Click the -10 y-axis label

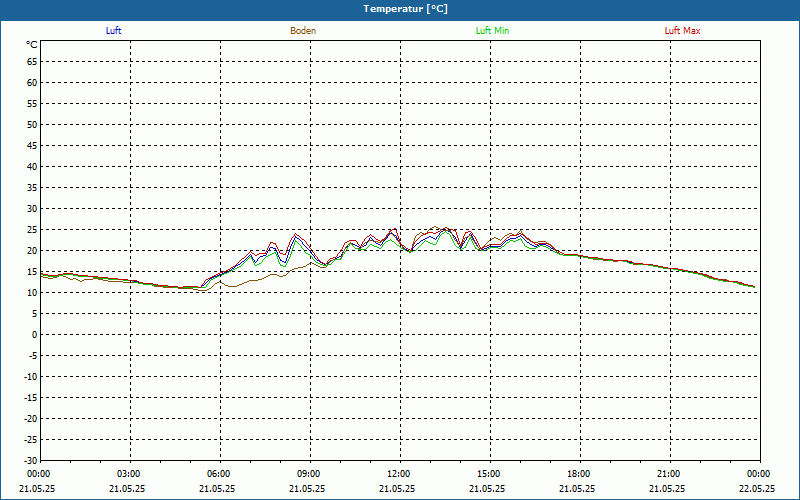(x=30, y=377)
